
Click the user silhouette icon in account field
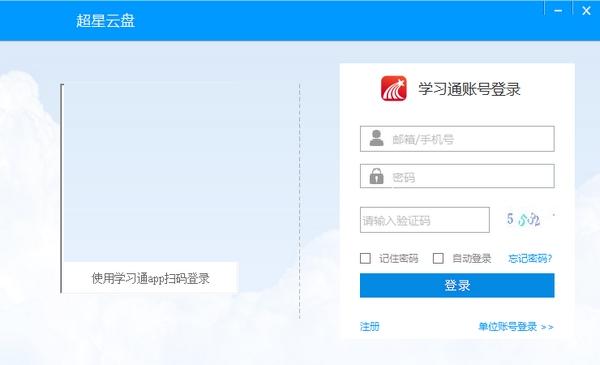tap(377, 138)
